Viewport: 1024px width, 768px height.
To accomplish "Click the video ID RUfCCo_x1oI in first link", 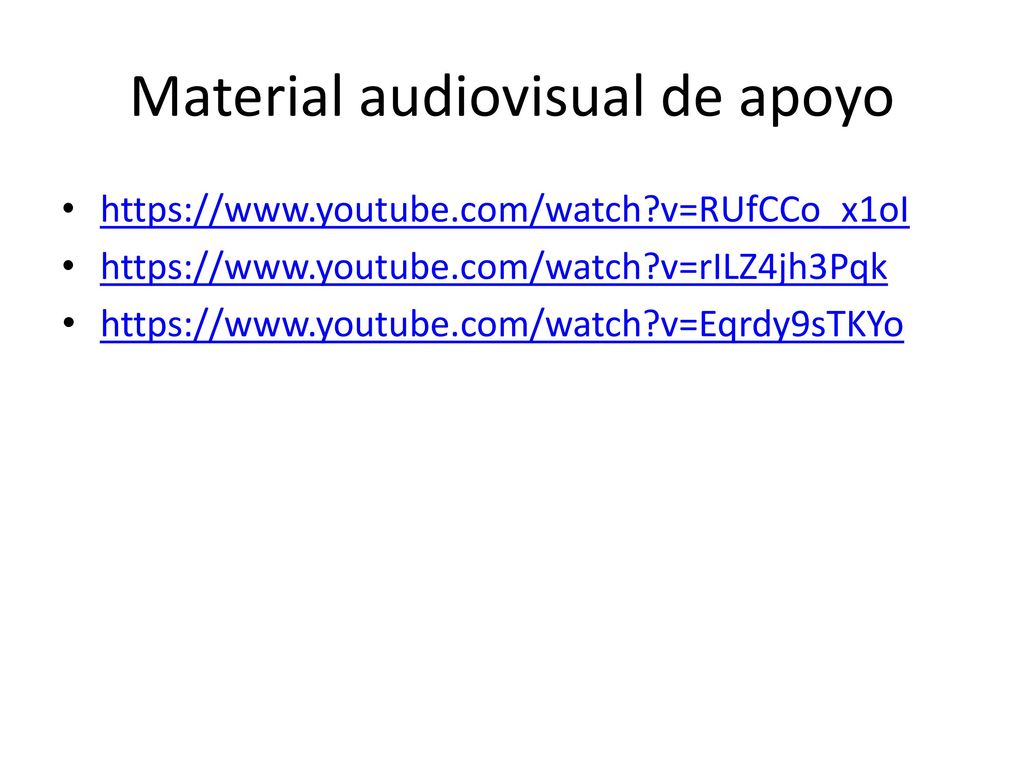I will (804, 210).
